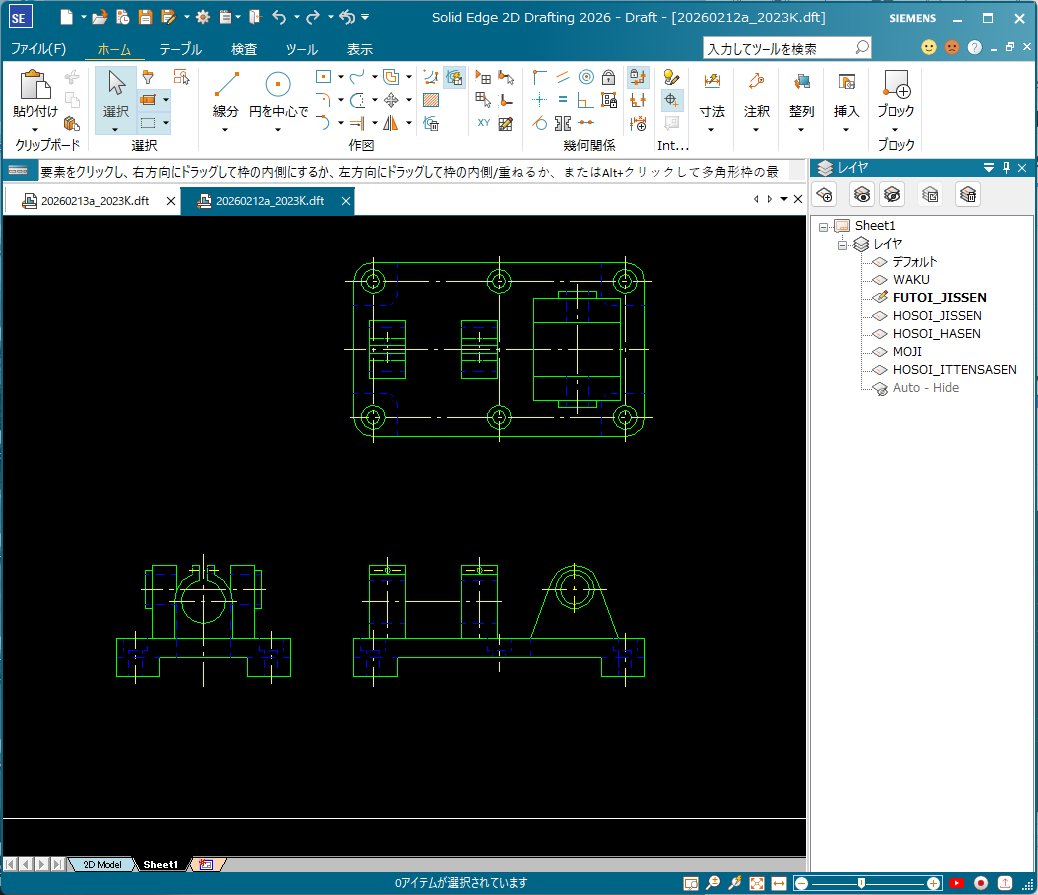Click the 寸法 dimension tool icon
1038x895 pixels.
(712, 82)
